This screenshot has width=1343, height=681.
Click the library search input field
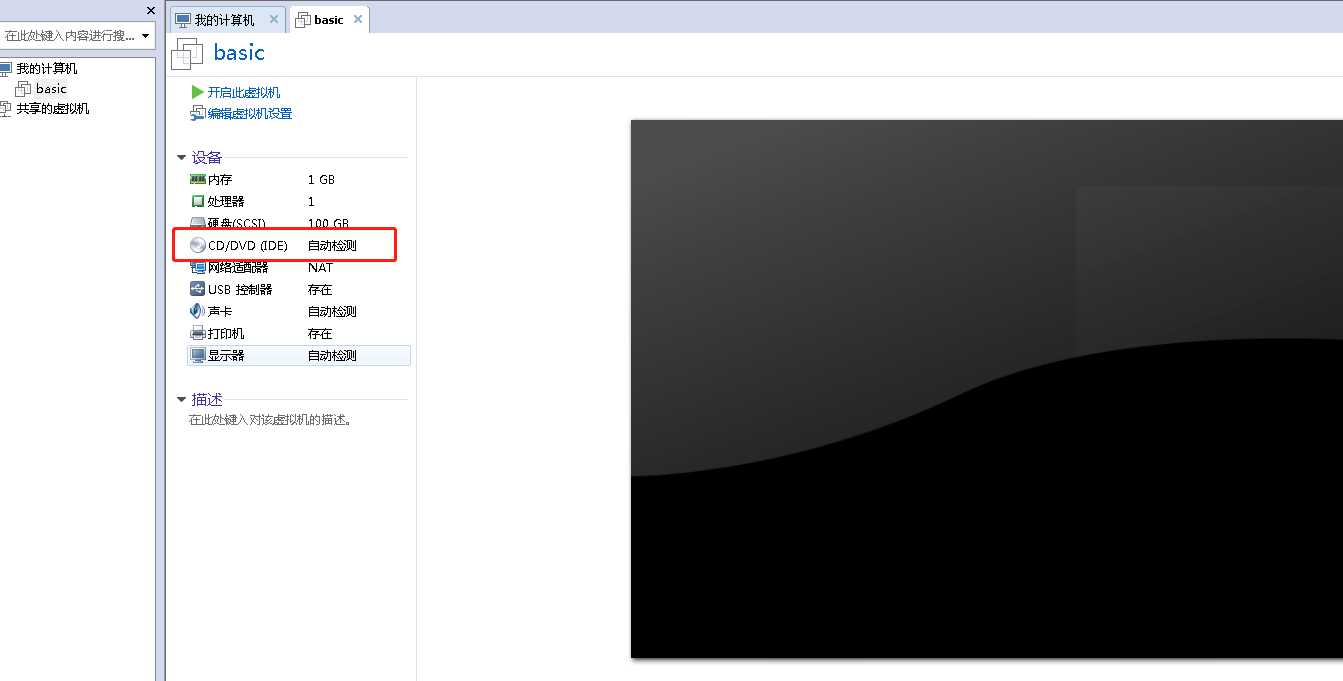coord(69,36)
